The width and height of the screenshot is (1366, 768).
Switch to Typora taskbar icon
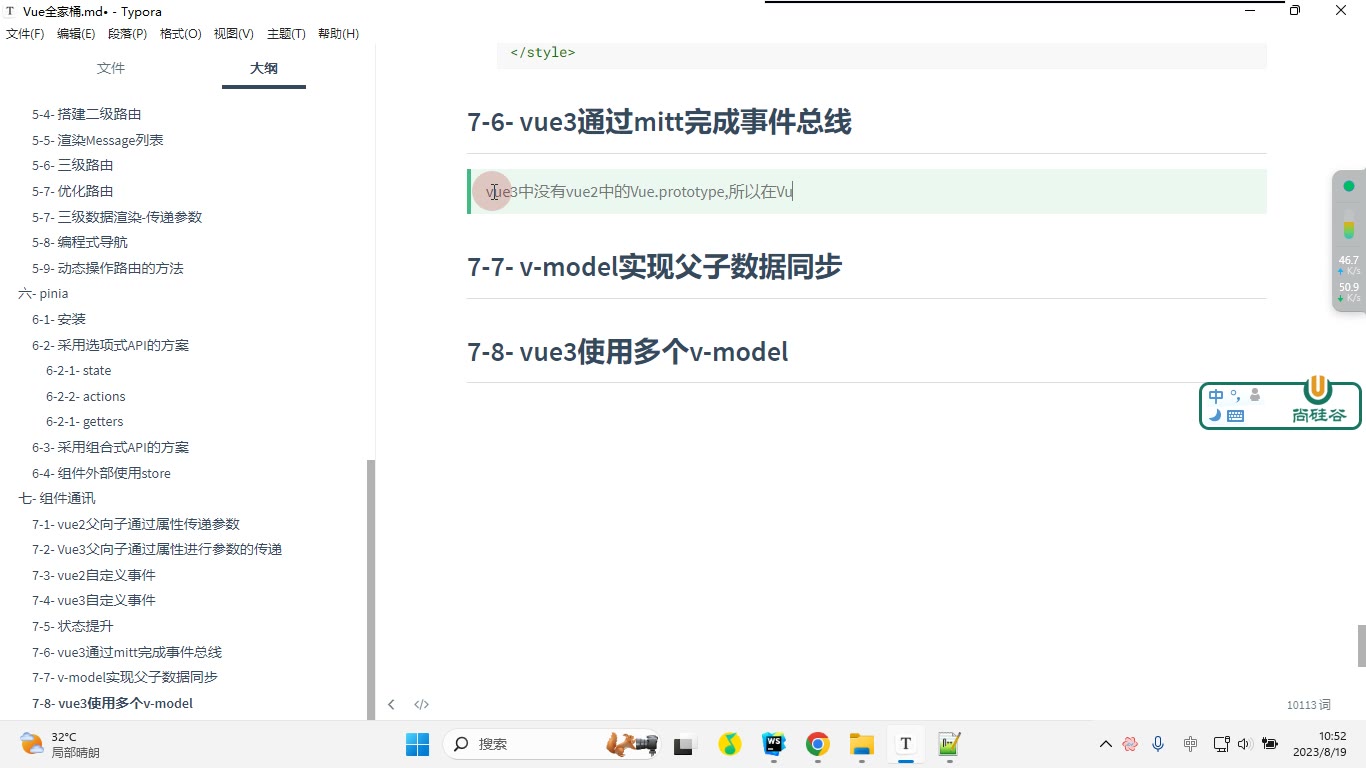[x=906, y=744]
